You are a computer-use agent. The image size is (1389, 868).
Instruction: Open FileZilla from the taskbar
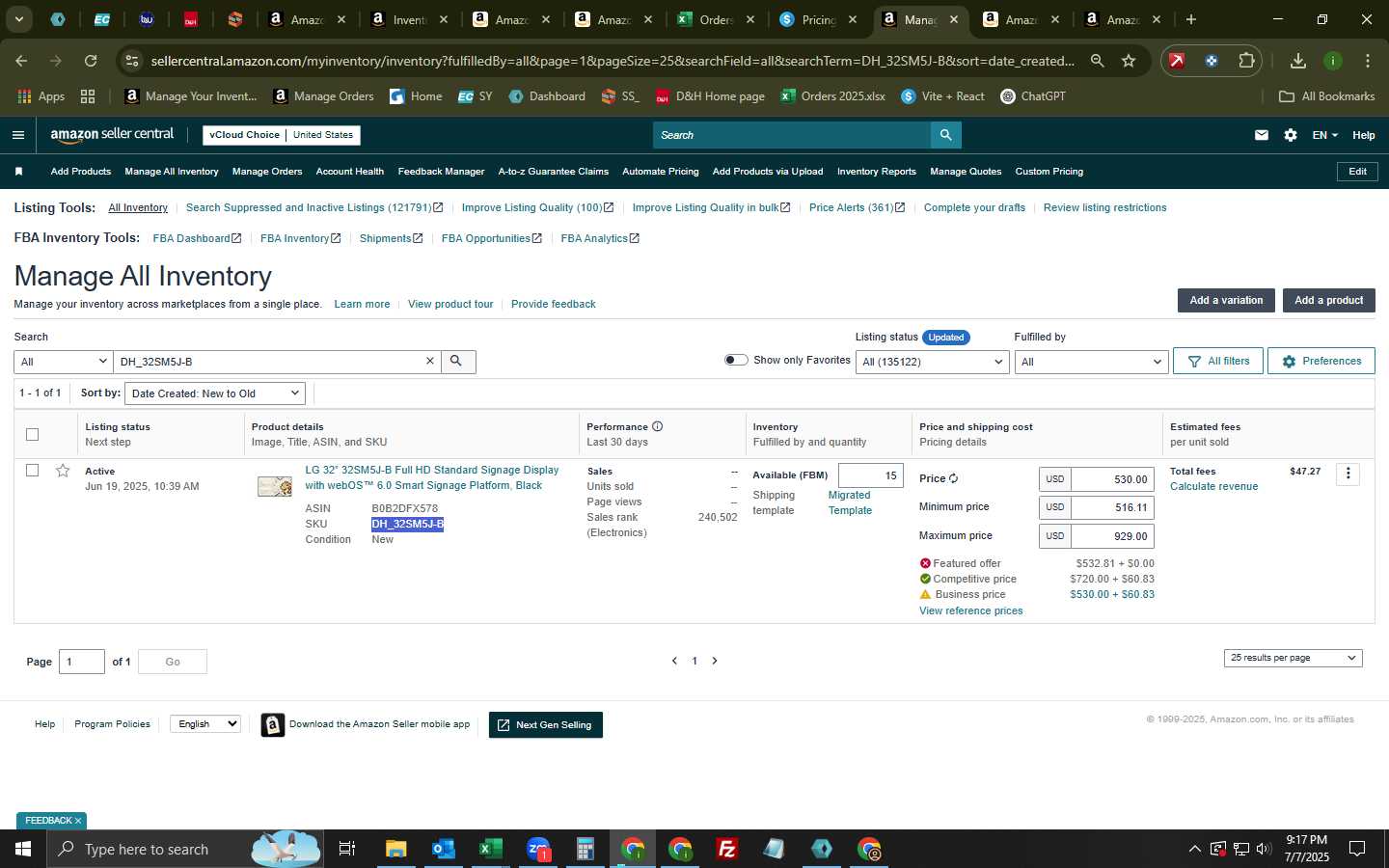point(727,849)
